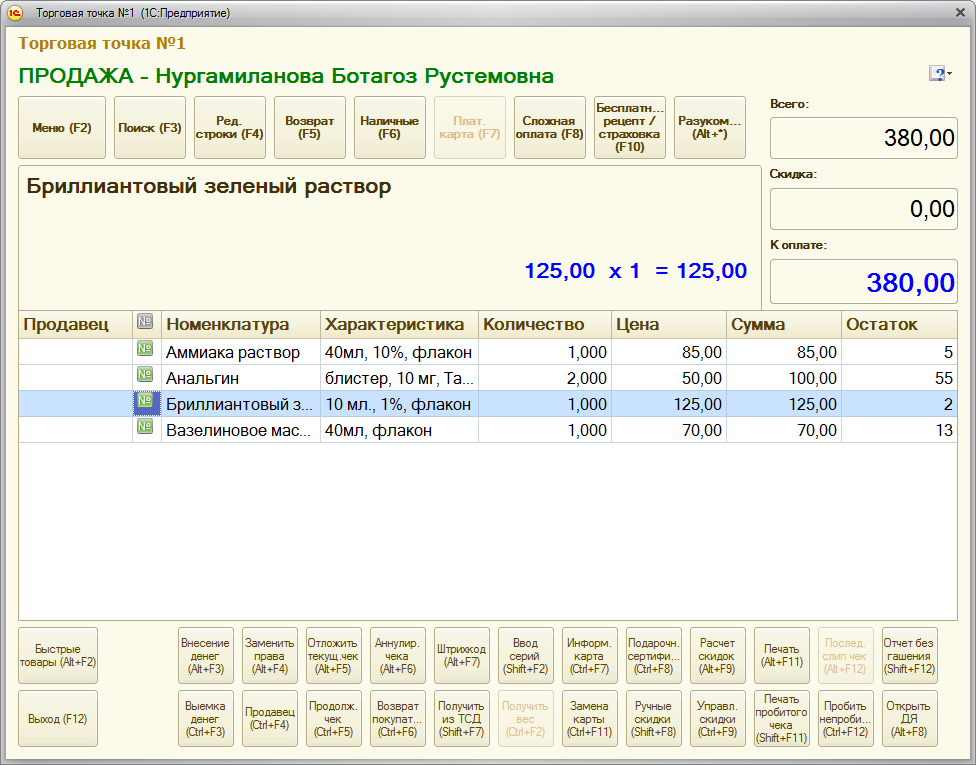
Task: Click the Скидка amount field
Action: click(x=862, y=209)
